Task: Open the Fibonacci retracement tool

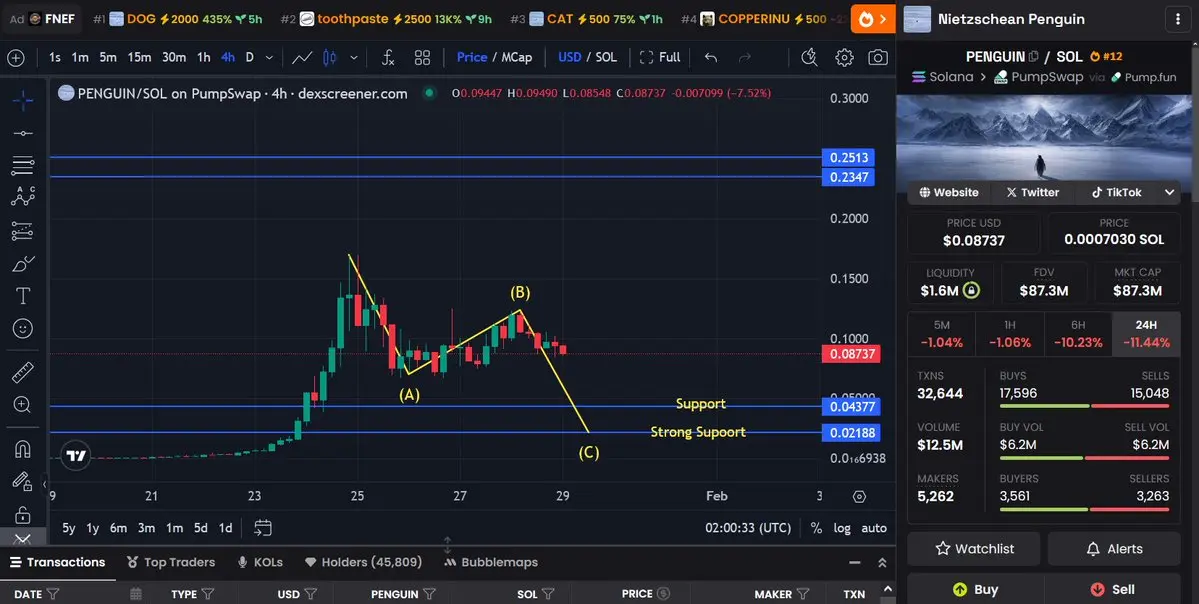Action: click(x=23, y=165)
